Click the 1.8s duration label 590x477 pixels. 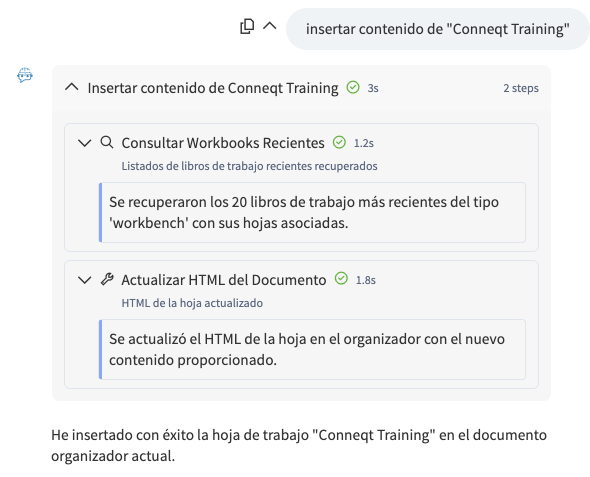pyautogui.click(x=366, y=280)
